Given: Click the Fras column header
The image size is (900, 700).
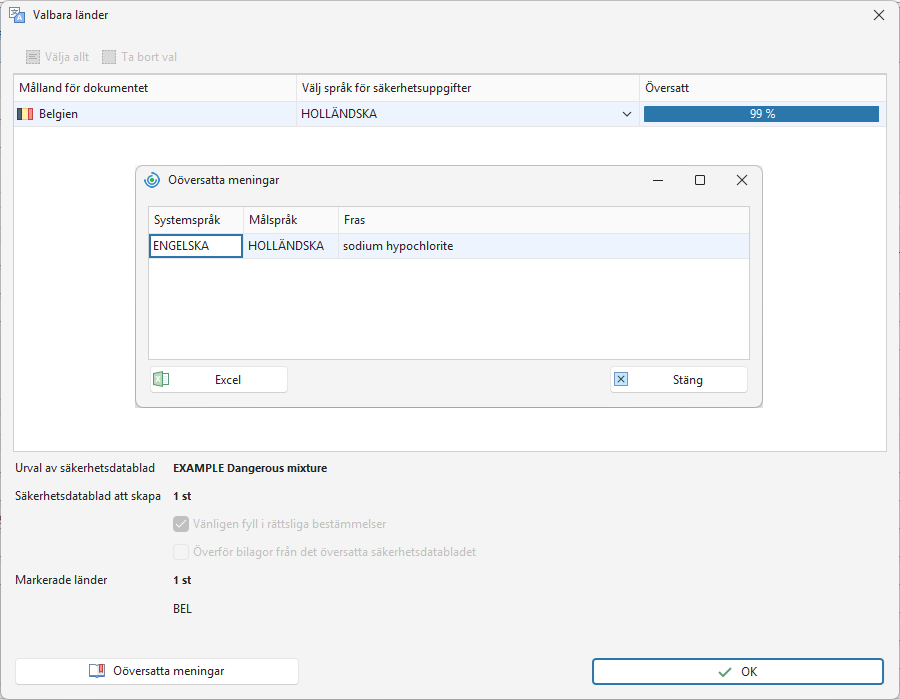Looking at the screenshot, I should [x=544, y=220].
